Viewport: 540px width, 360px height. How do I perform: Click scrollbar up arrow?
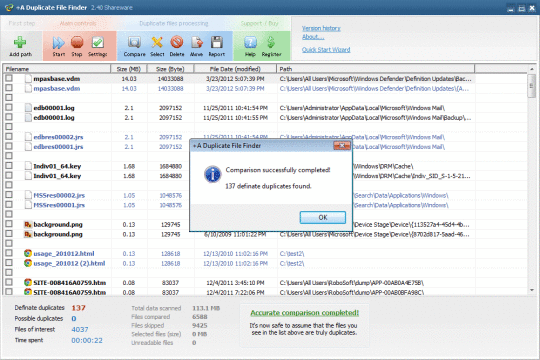532,69
